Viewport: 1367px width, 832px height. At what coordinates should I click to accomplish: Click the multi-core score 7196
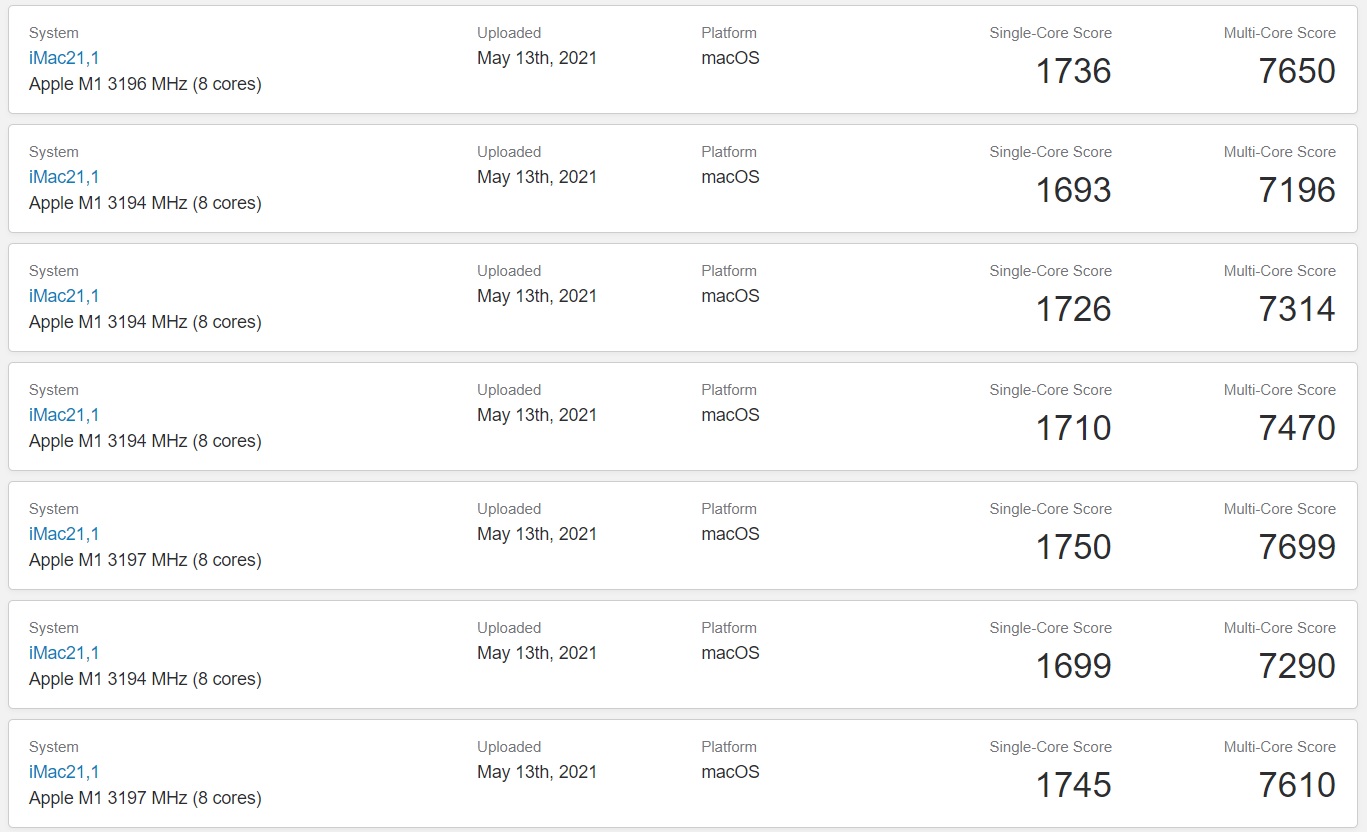[1297, 190]
